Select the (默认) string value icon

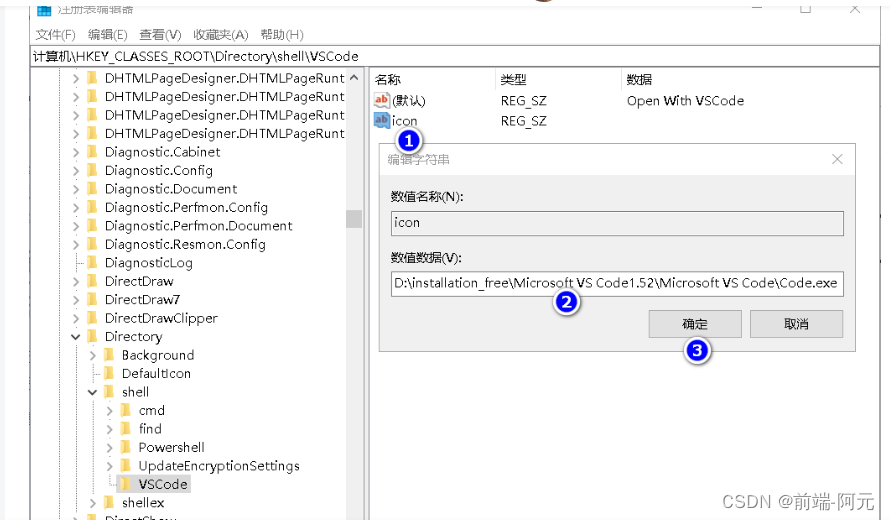[x=381, y=100]
